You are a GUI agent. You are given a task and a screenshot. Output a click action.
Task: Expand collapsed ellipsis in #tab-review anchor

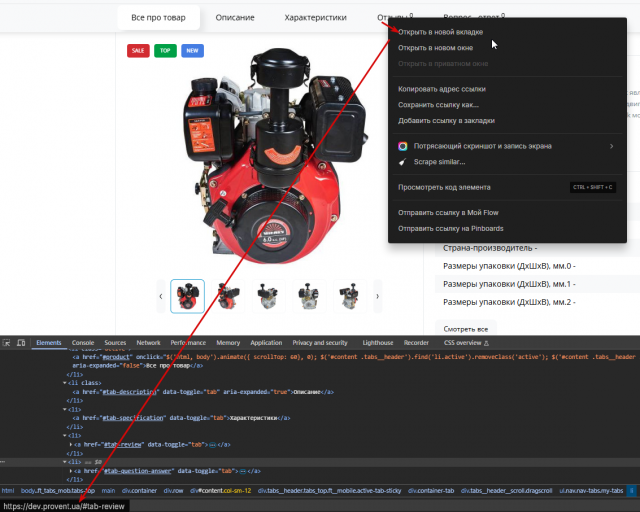point(213,445)
